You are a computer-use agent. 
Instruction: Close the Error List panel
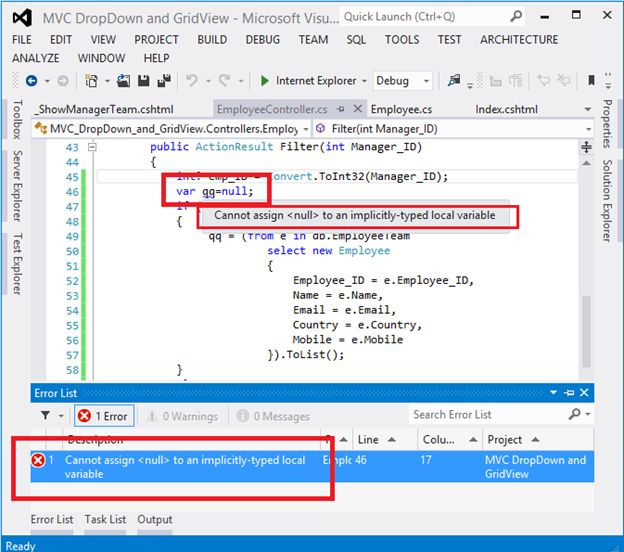click(x=584, y=393)
